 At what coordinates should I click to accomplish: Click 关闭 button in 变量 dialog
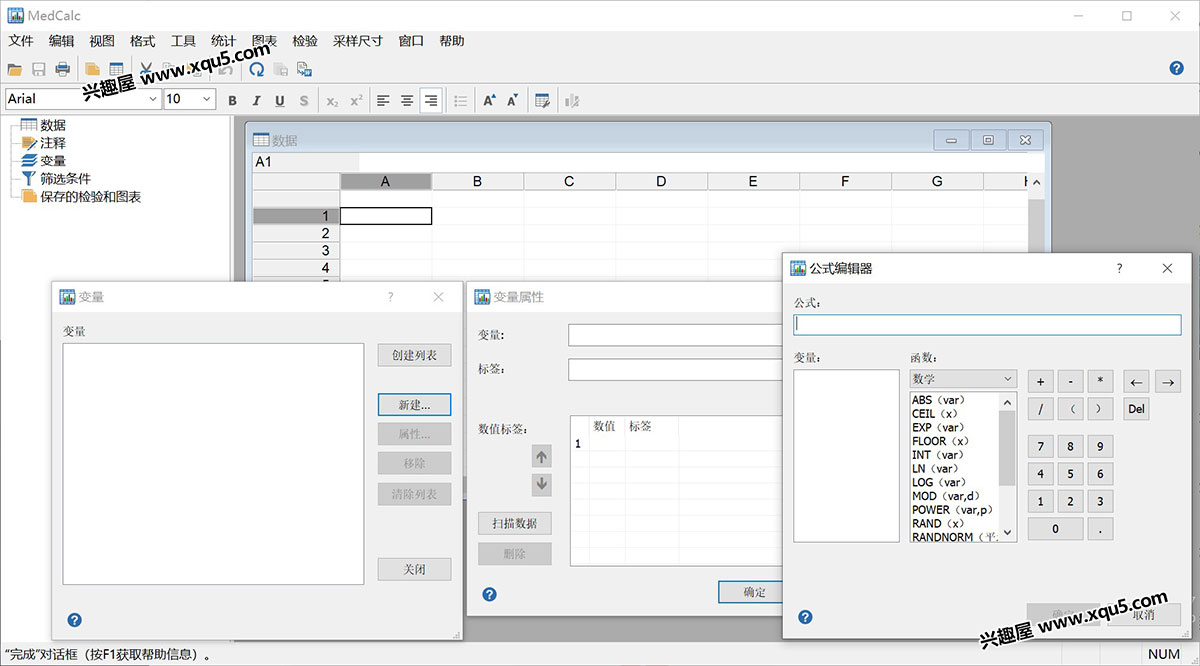coord(415,569)
